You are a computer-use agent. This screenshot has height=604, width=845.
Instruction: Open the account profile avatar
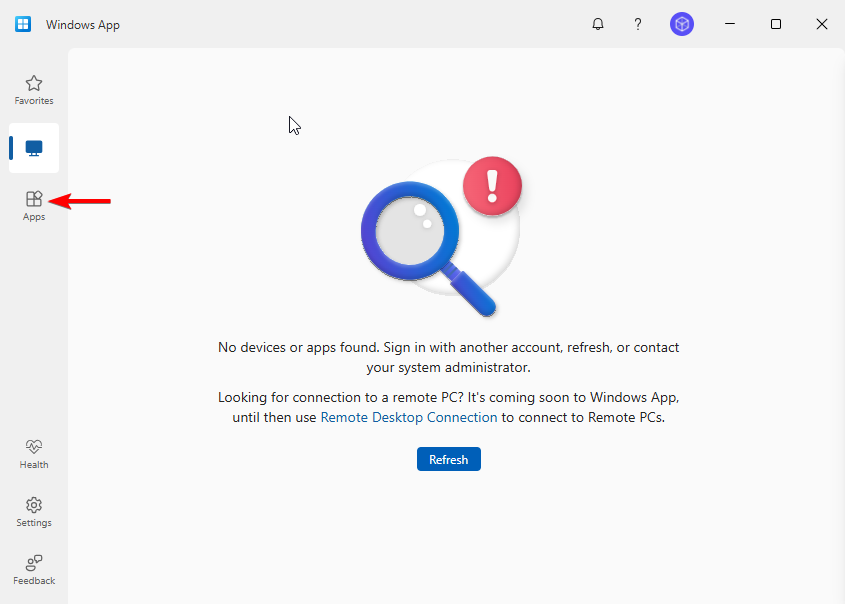click(x=682, y=24)
